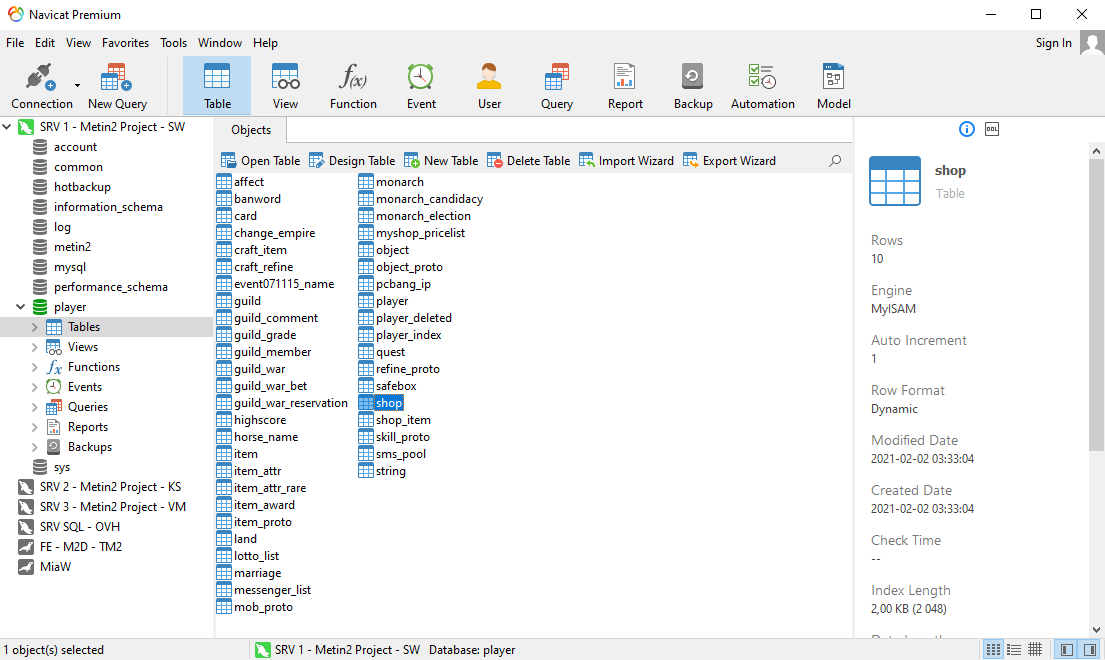Viewport: 1105px width, 660px height.
Task: Toggle the right information pane
Action: click(1089, 650)
